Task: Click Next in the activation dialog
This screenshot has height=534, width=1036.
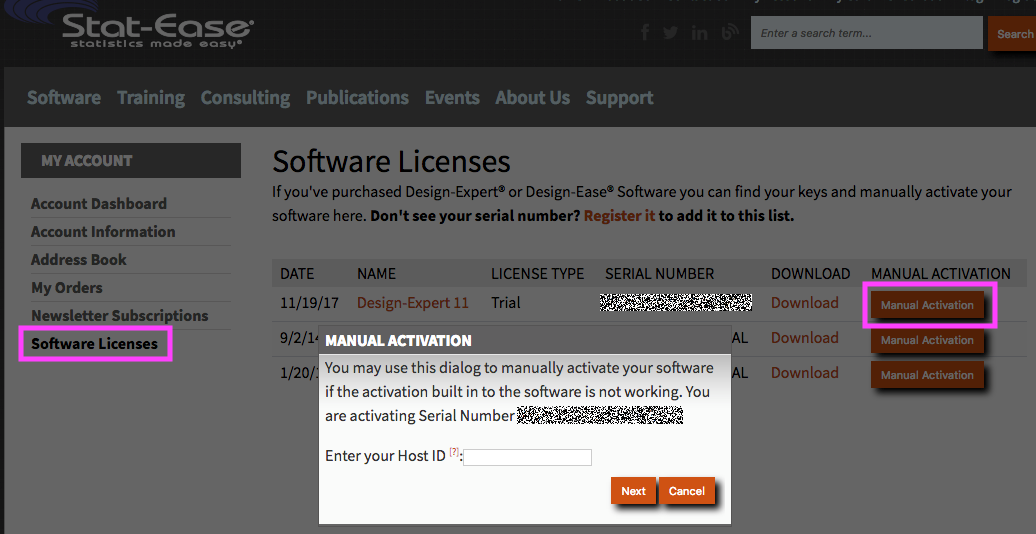Action: (x=633, y=491)
